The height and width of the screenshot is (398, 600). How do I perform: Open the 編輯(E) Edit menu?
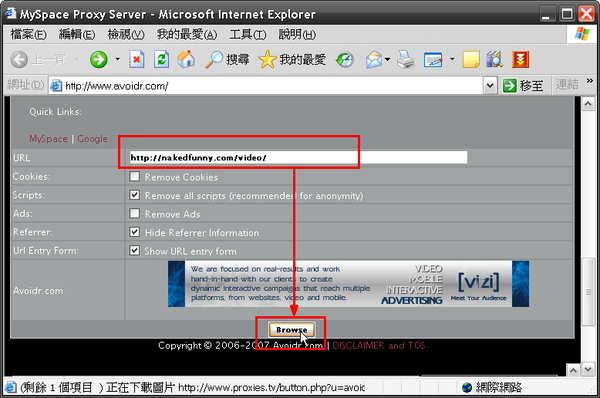coord(77,34)
